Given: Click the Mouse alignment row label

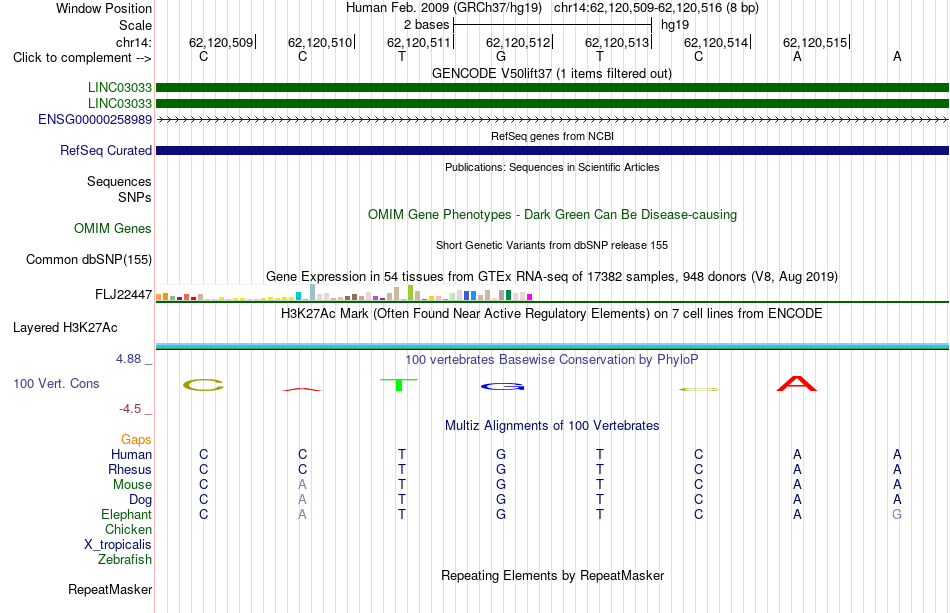Looking at the screenshot, I should [132, 485].
